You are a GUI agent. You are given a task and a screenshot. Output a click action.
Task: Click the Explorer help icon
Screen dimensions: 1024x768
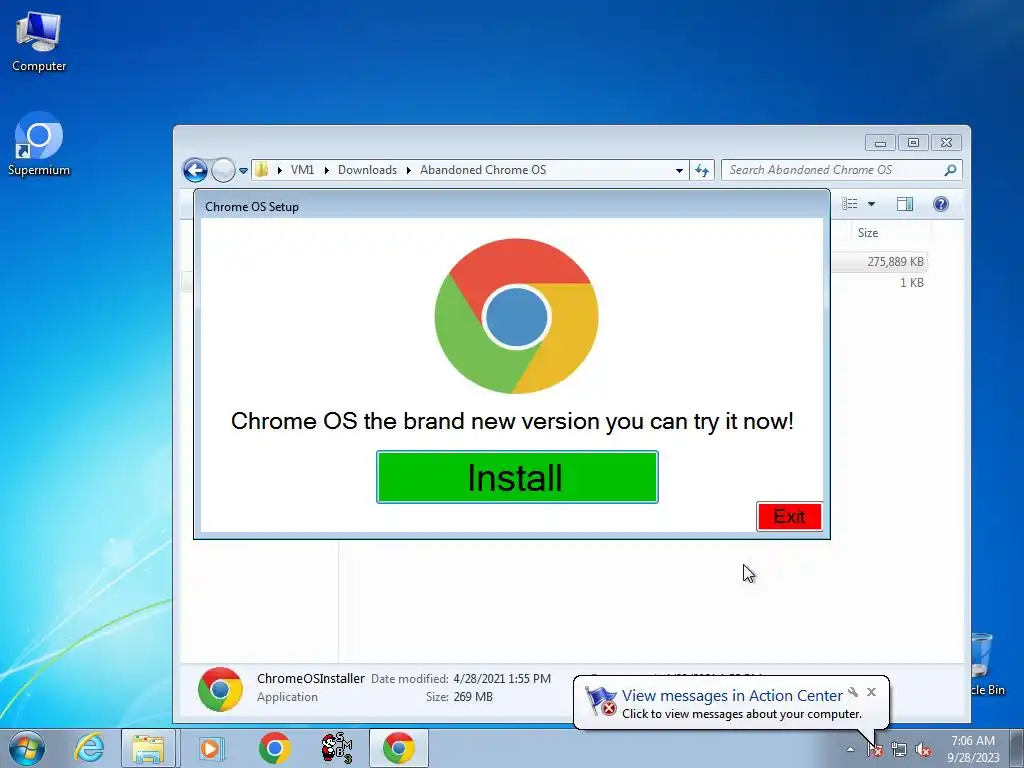940,204
